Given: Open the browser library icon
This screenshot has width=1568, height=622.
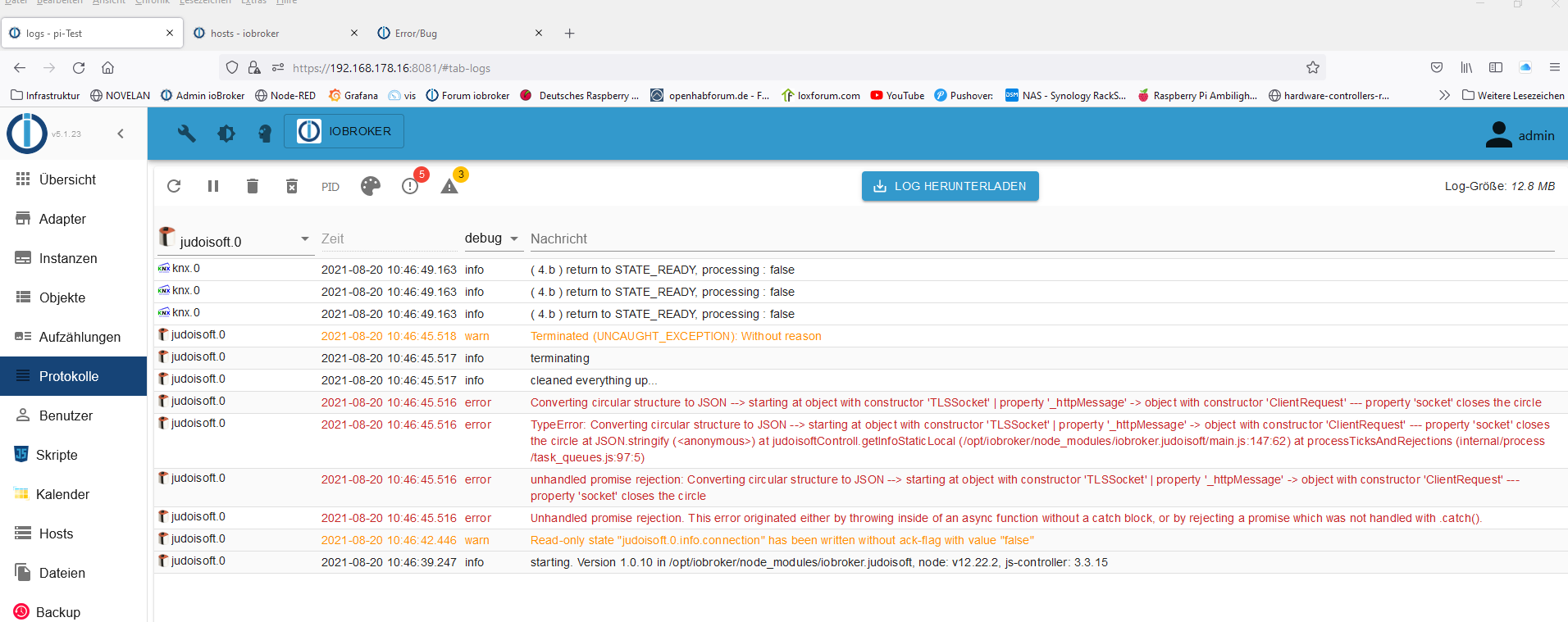Looking at the screenshot, I should pos(1466,68).
